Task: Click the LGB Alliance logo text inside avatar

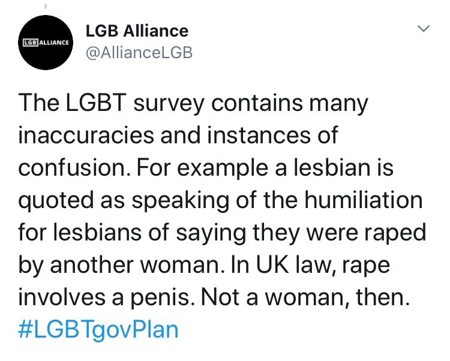Action: pos(46,43)
